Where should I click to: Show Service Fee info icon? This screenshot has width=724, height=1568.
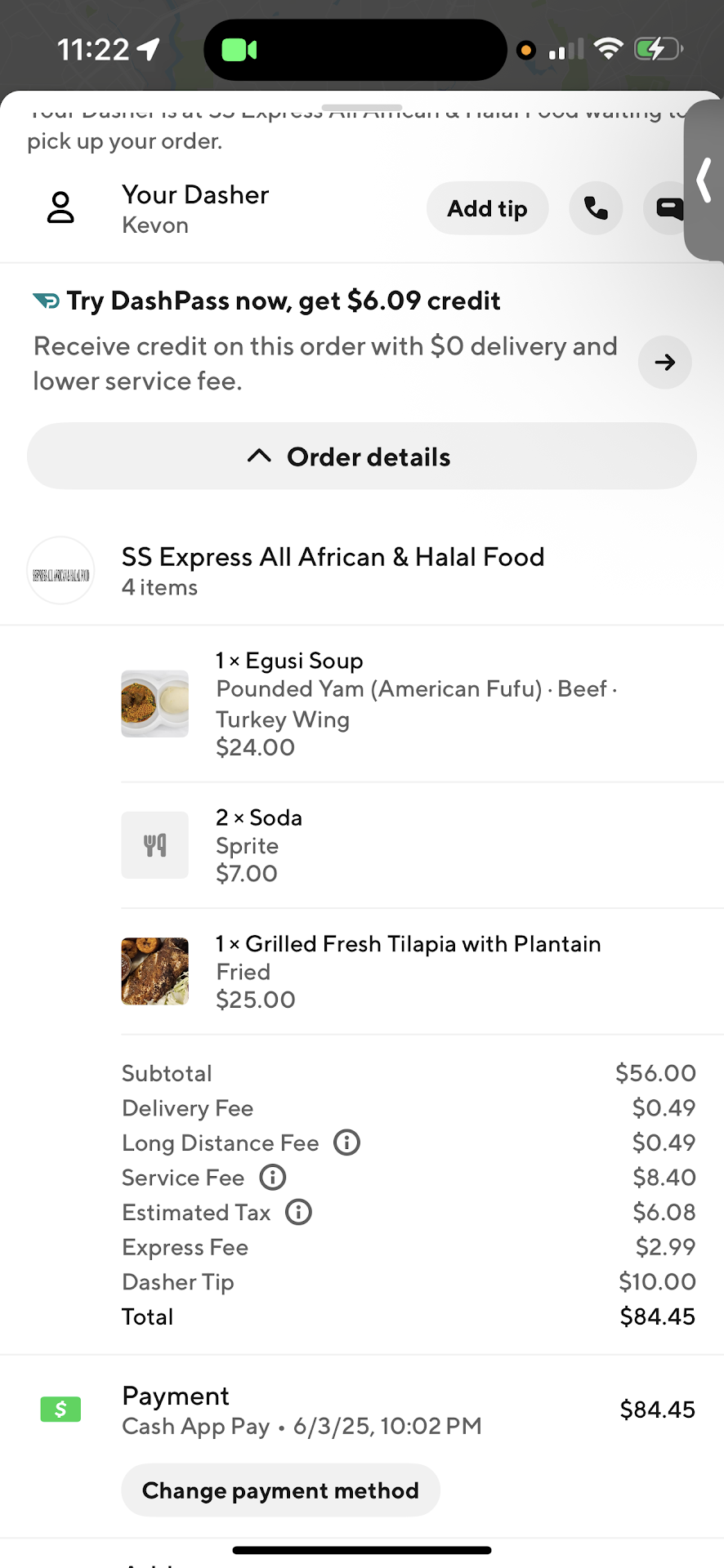(272, 1177)
